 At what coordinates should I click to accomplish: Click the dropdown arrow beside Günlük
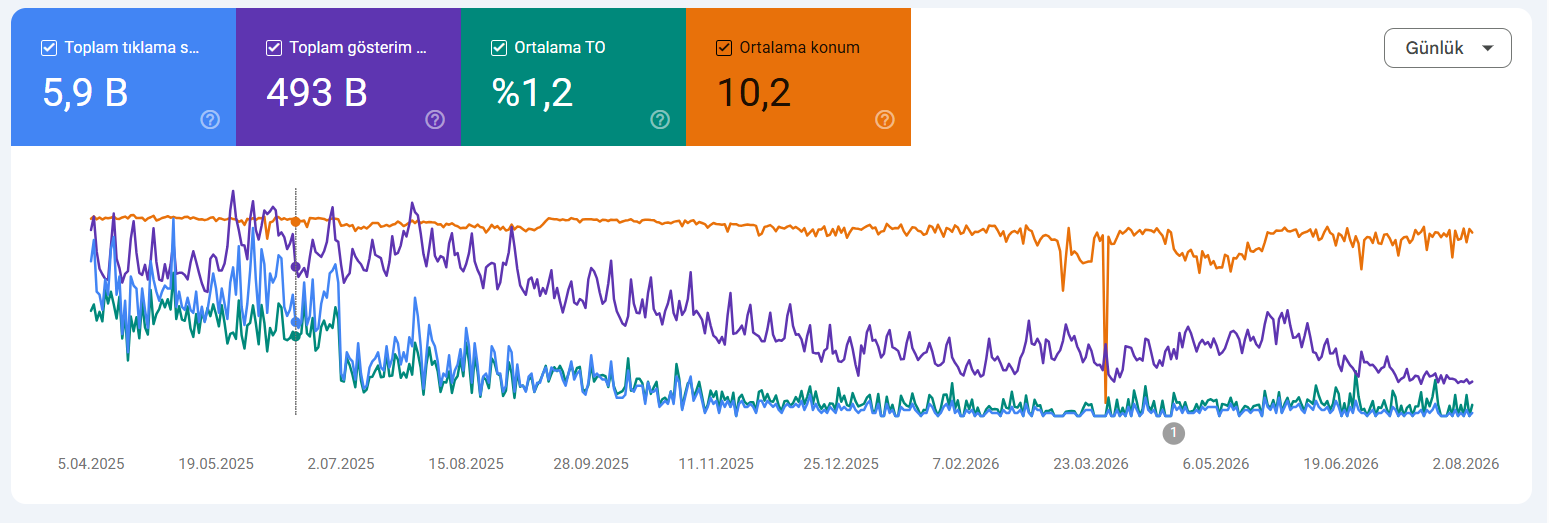pos(1488,48)
